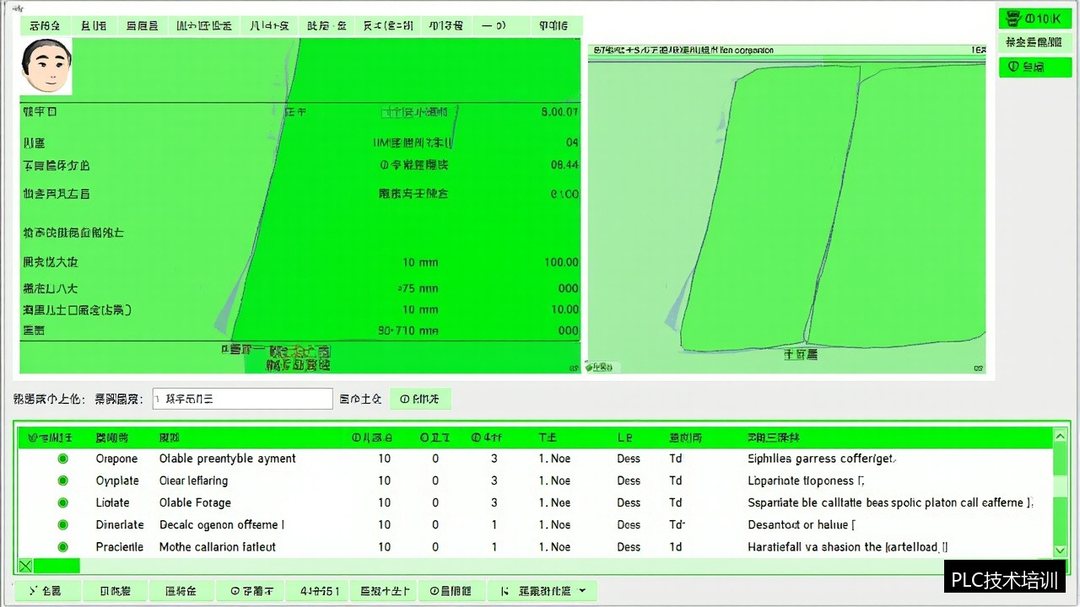The image size is (1080, 607).
Task: Click the text input field above the table
Action: click(242, 399)
